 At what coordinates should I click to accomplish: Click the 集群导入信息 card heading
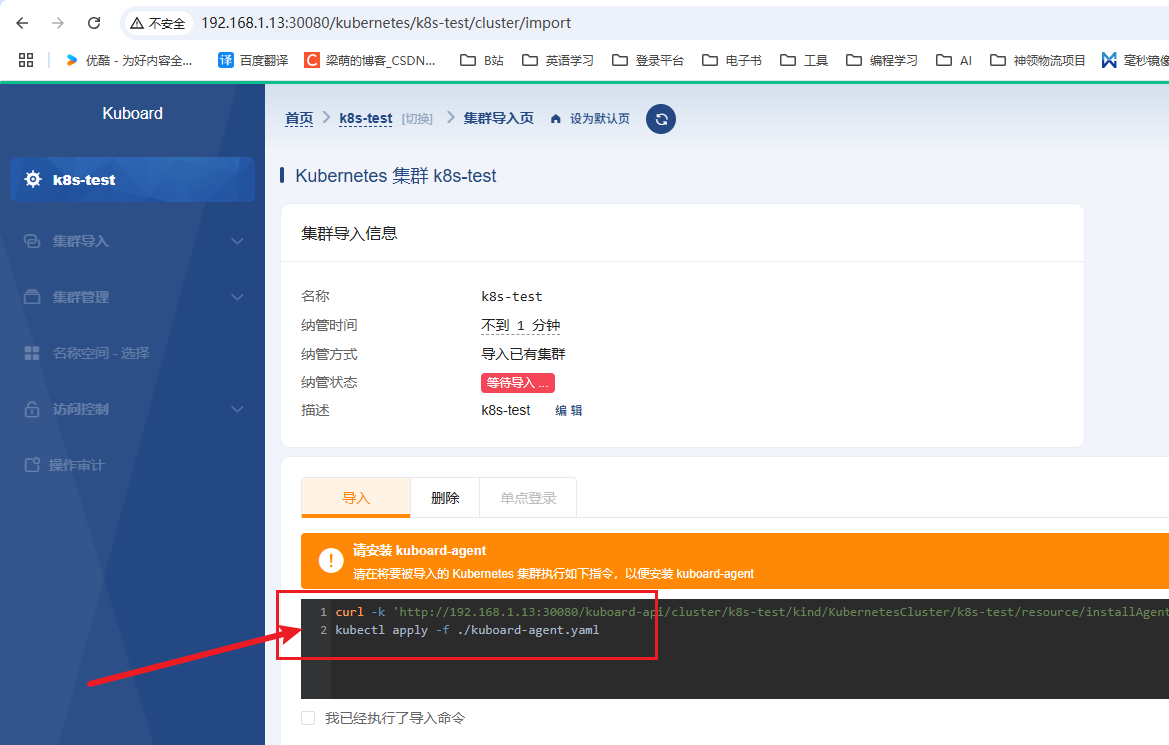pyautogui.click(x=349, y=233)
